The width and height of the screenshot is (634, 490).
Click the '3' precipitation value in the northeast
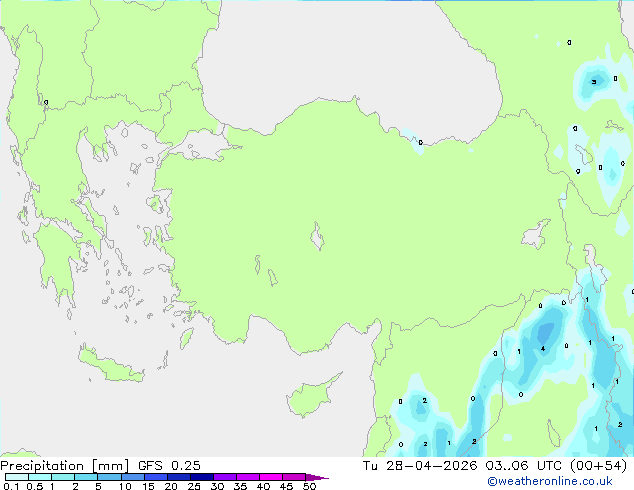pos(594,82)
